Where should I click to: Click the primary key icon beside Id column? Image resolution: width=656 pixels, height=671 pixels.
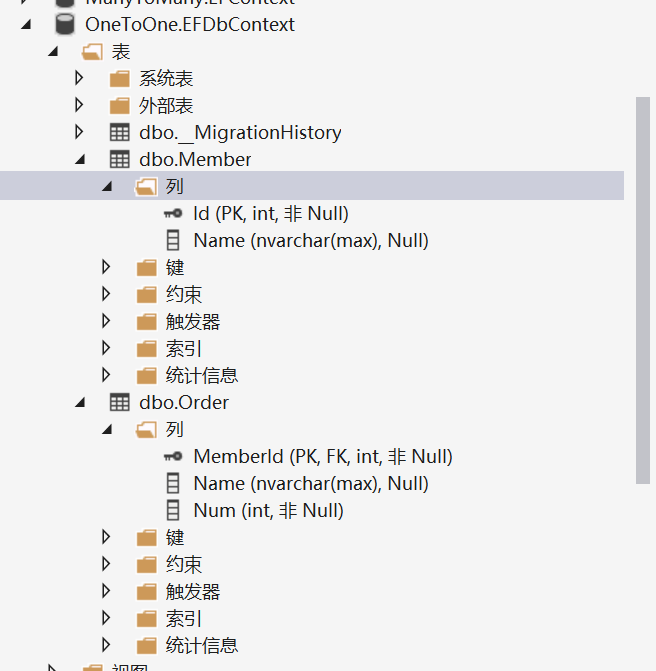click(173, 213)
